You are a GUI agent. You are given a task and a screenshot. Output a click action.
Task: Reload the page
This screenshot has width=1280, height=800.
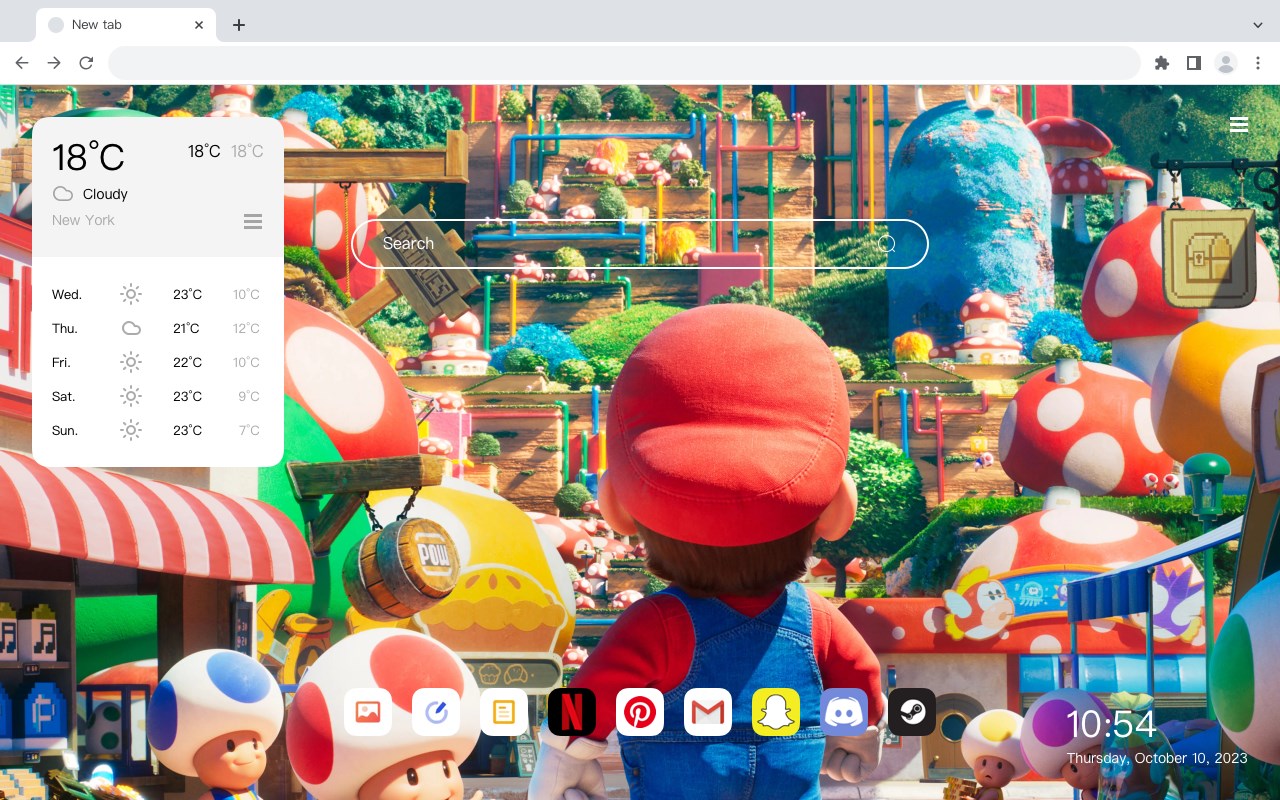point(86,63)
